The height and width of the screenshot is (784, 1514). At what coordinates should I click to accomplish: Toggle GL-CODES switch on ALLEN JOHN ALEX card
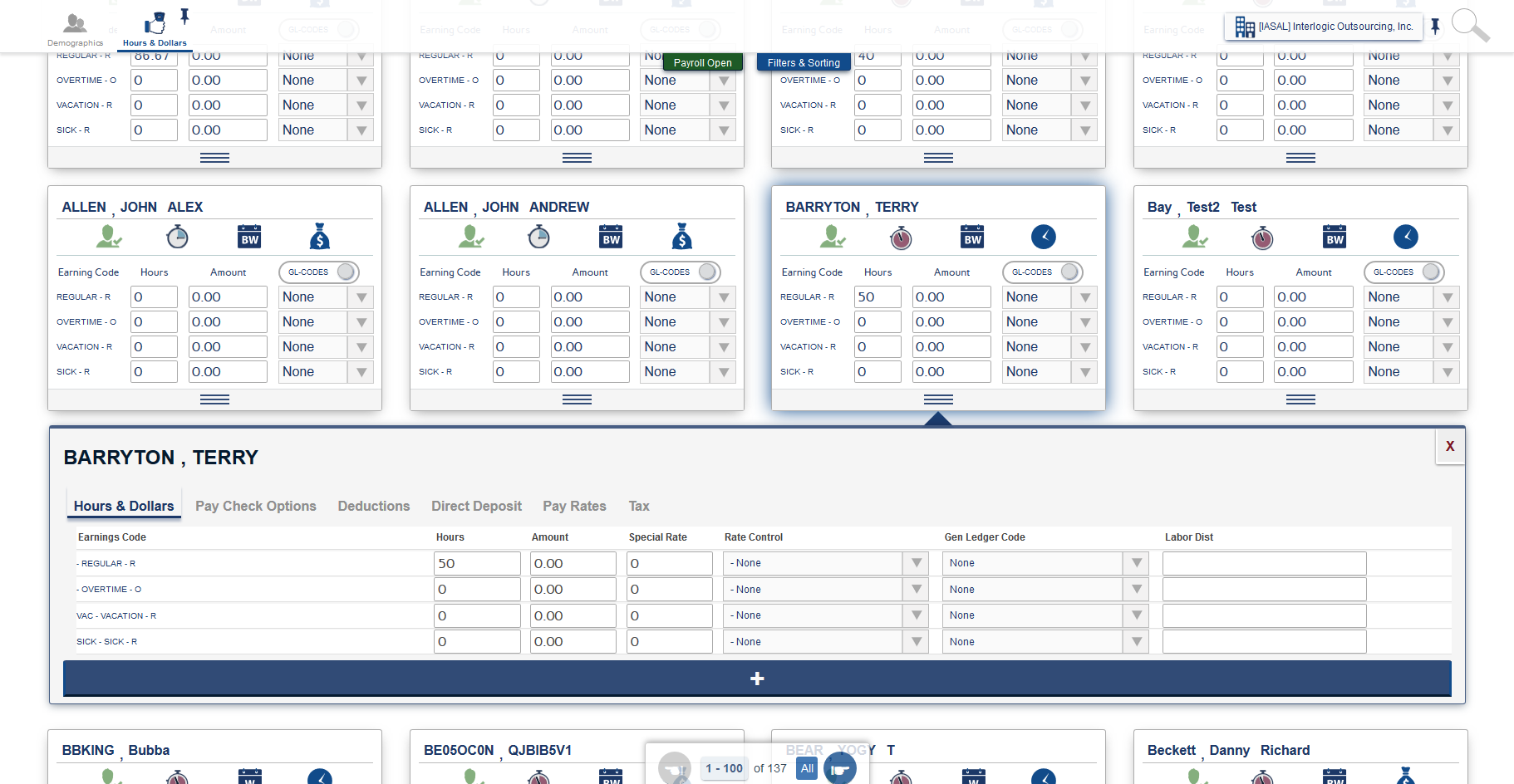tap(346, 272)
